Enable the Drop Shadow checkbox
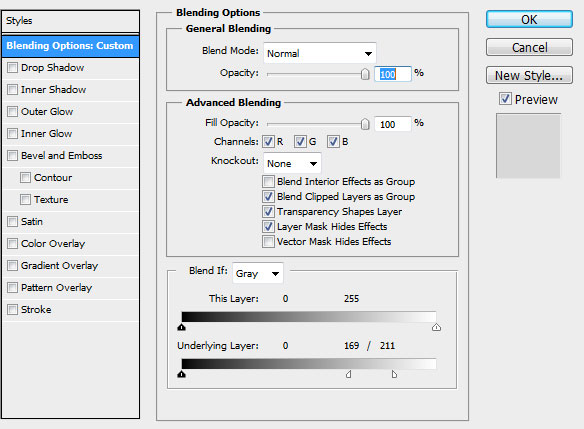This screenshot has width=584, height=429. pyautogui.click(x=12, y=67)
